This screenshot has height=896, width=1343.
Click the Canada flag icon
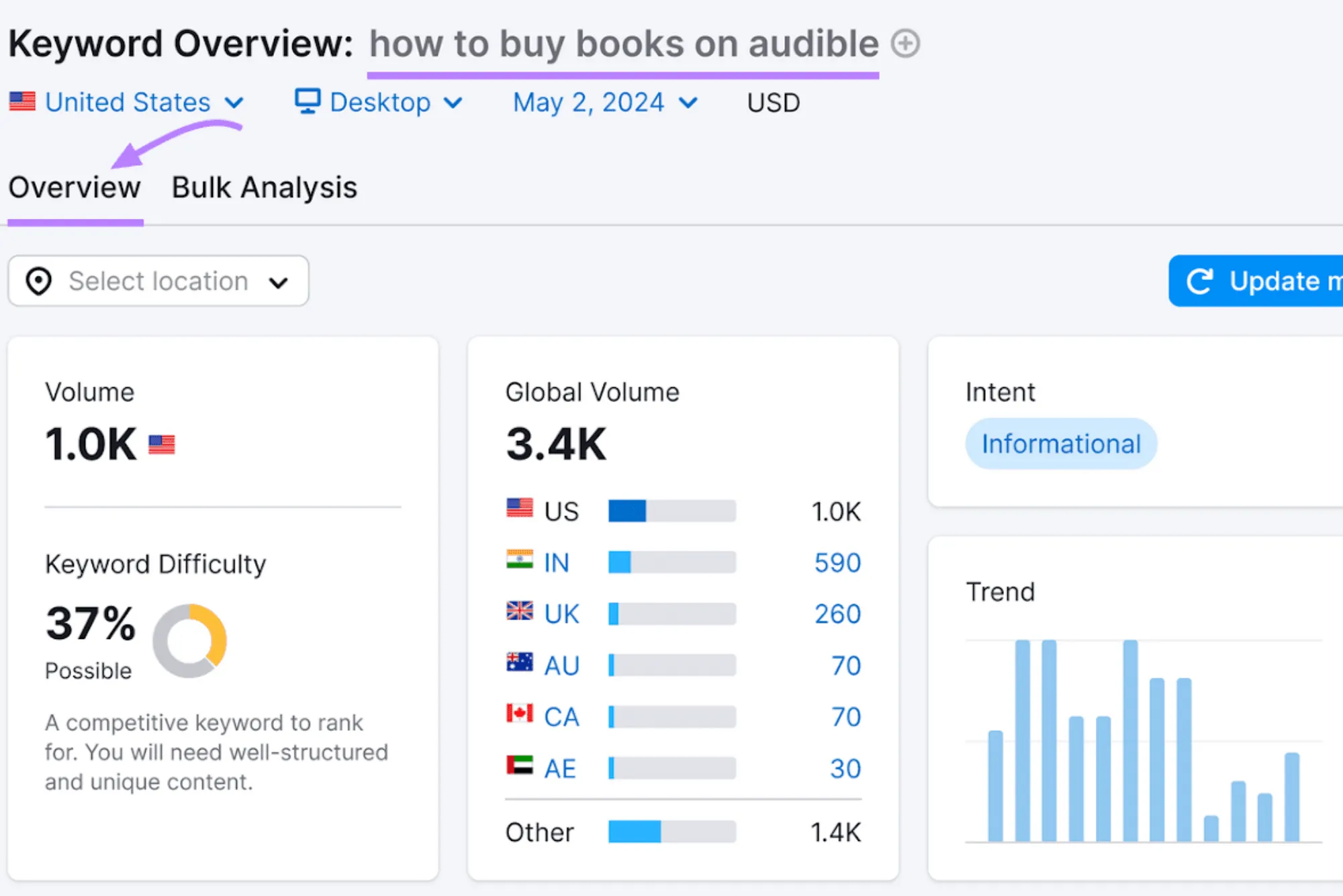click(520, 713)
